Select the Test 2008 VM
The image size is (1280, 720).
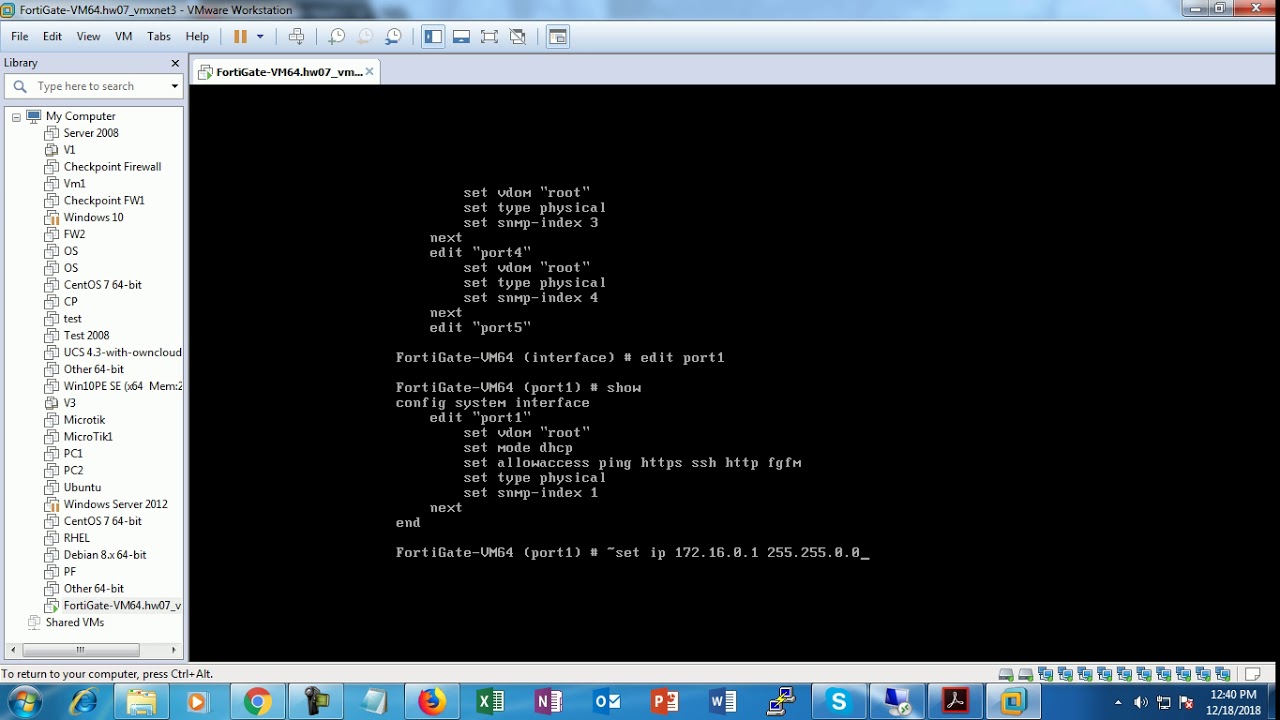pyautogui.click(x=86, y=335)
